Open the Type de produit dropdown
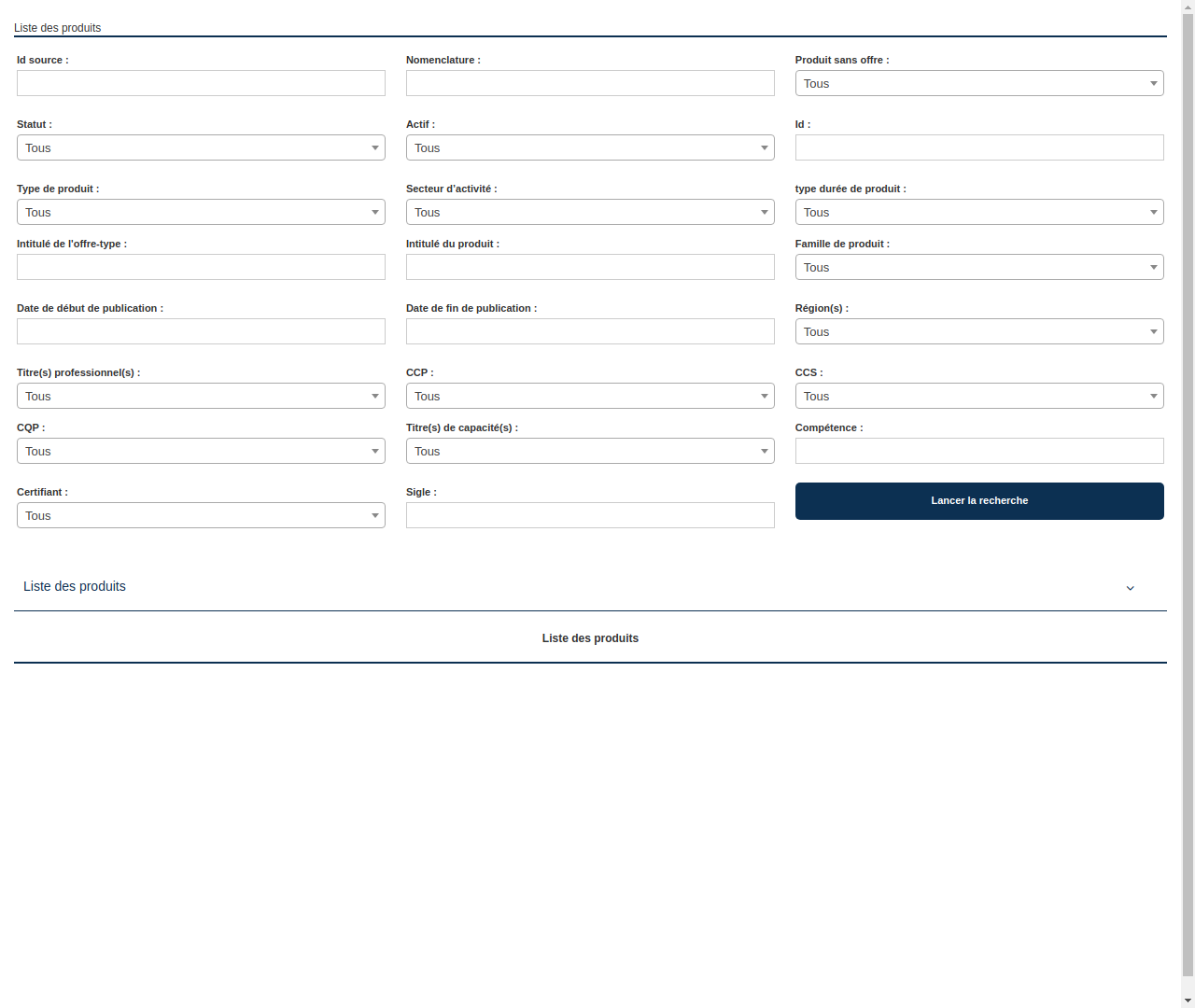 (x=201, y=212)
